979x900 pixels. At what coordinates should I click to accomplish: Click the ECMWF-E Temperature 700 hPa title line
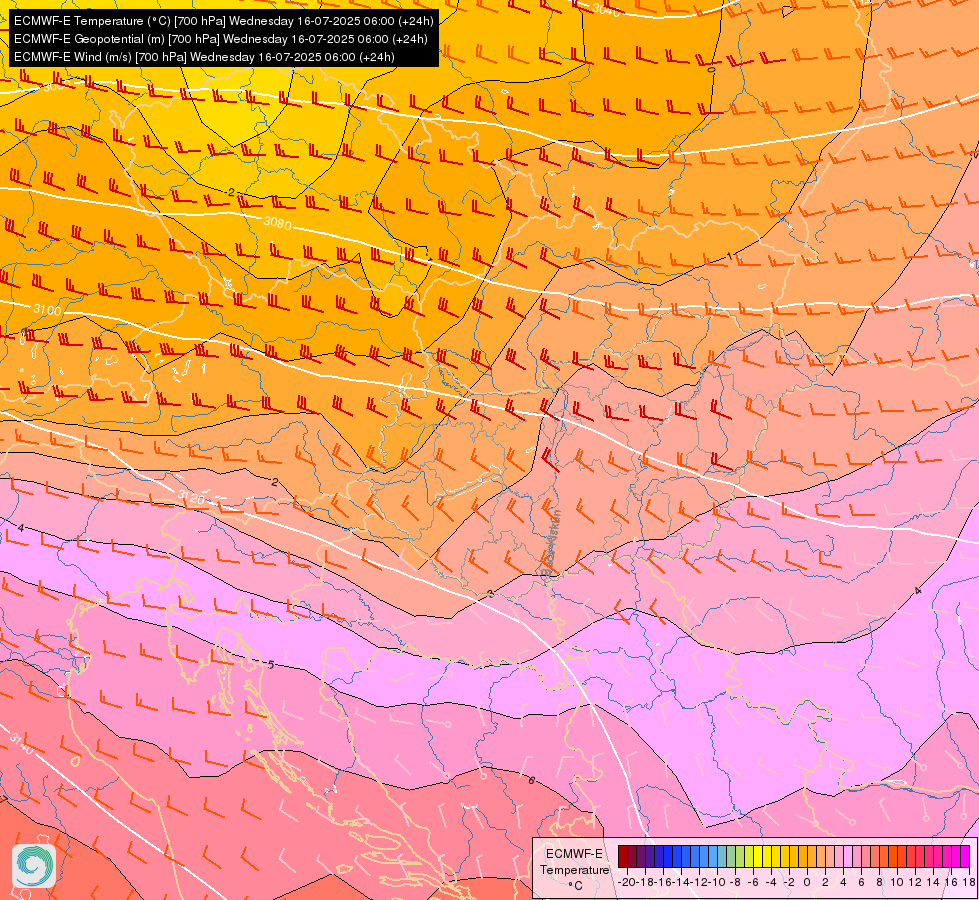tap(224, 21)
